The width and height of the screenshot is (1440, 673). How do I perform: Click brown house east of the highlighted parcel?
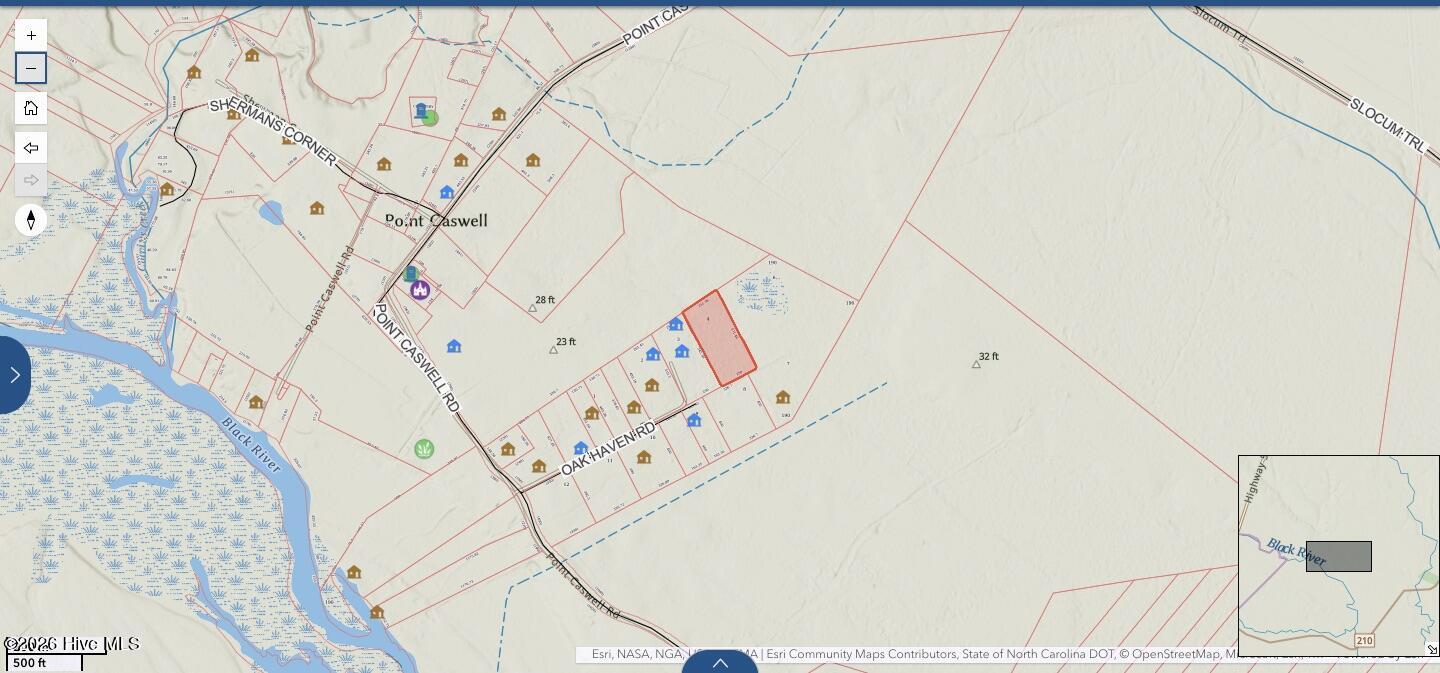783,397
